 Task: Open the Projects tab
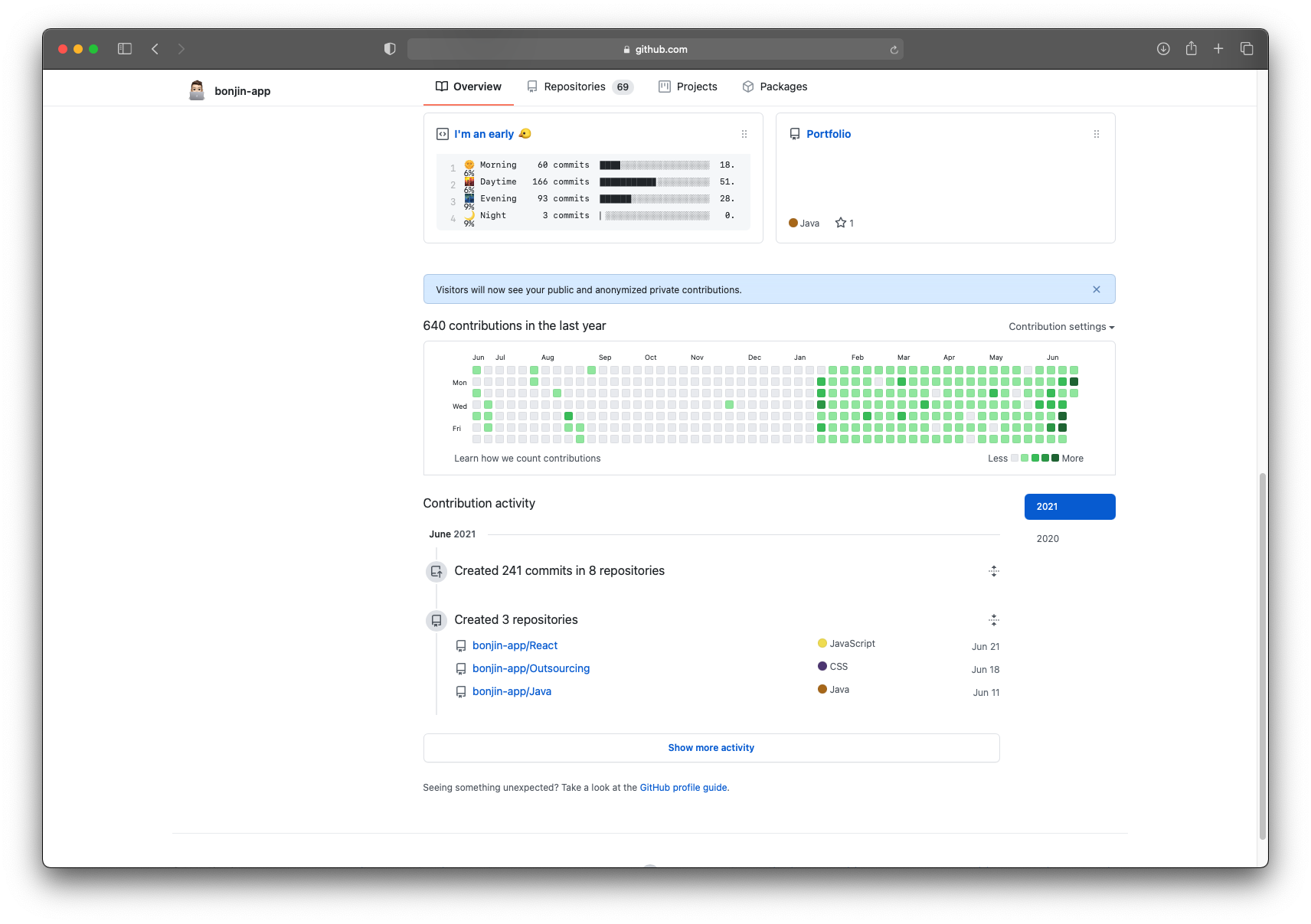click(x=688, y=87)
